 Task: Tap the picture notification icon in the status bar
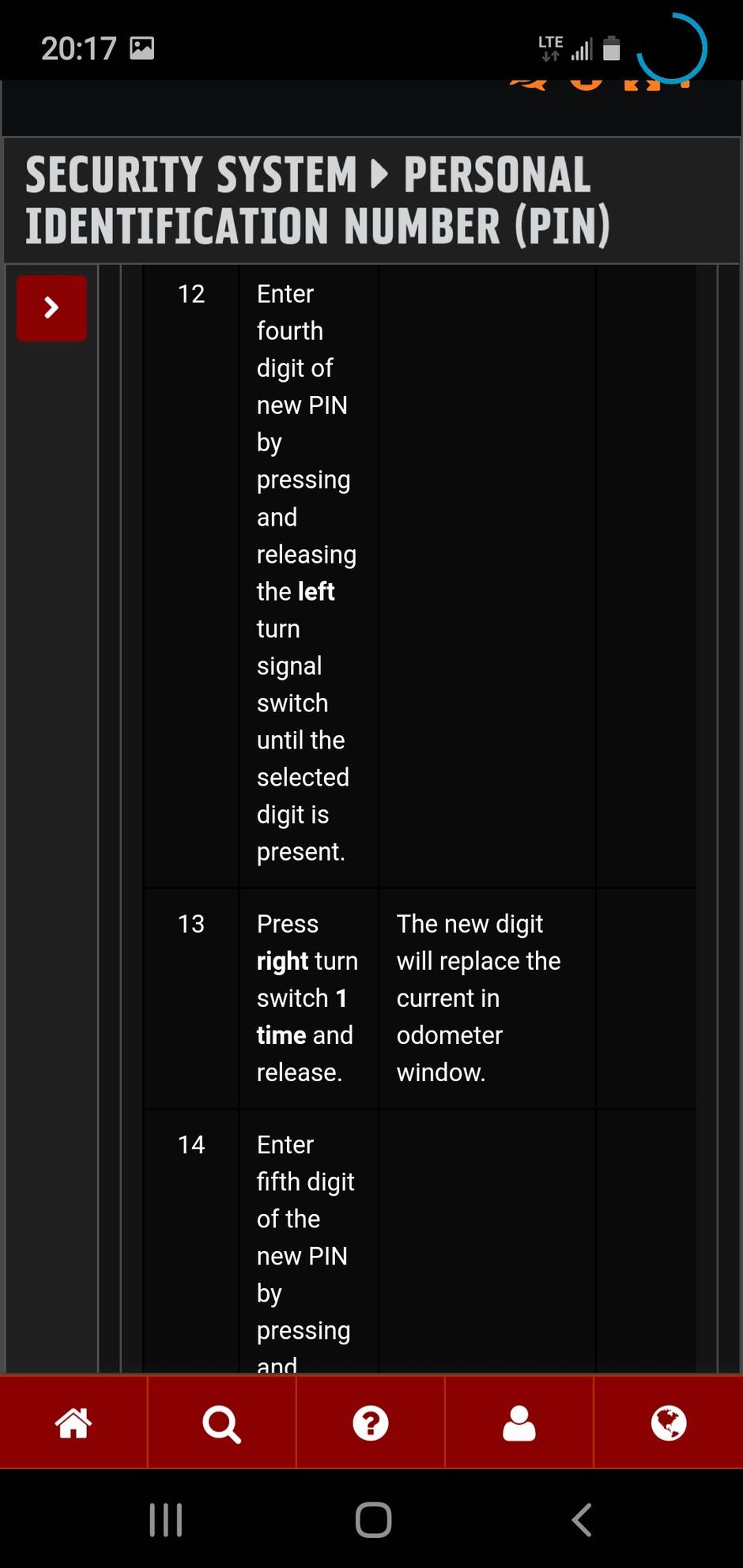pyautogui.click(x=142, y=48)
